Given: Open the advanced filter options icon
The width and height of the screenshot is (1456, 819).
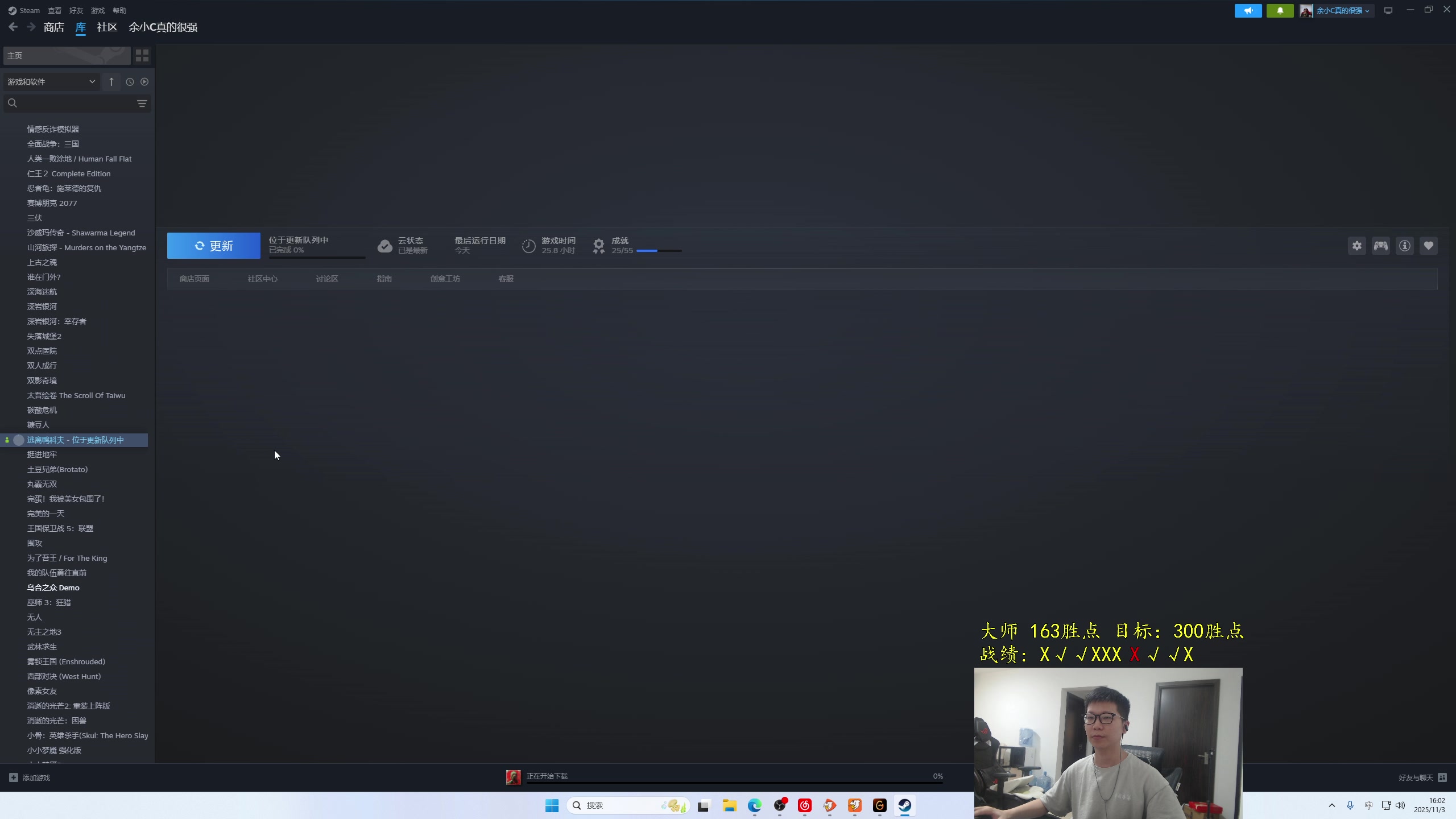Looking at the screenshot, I should tap(142, 104).
